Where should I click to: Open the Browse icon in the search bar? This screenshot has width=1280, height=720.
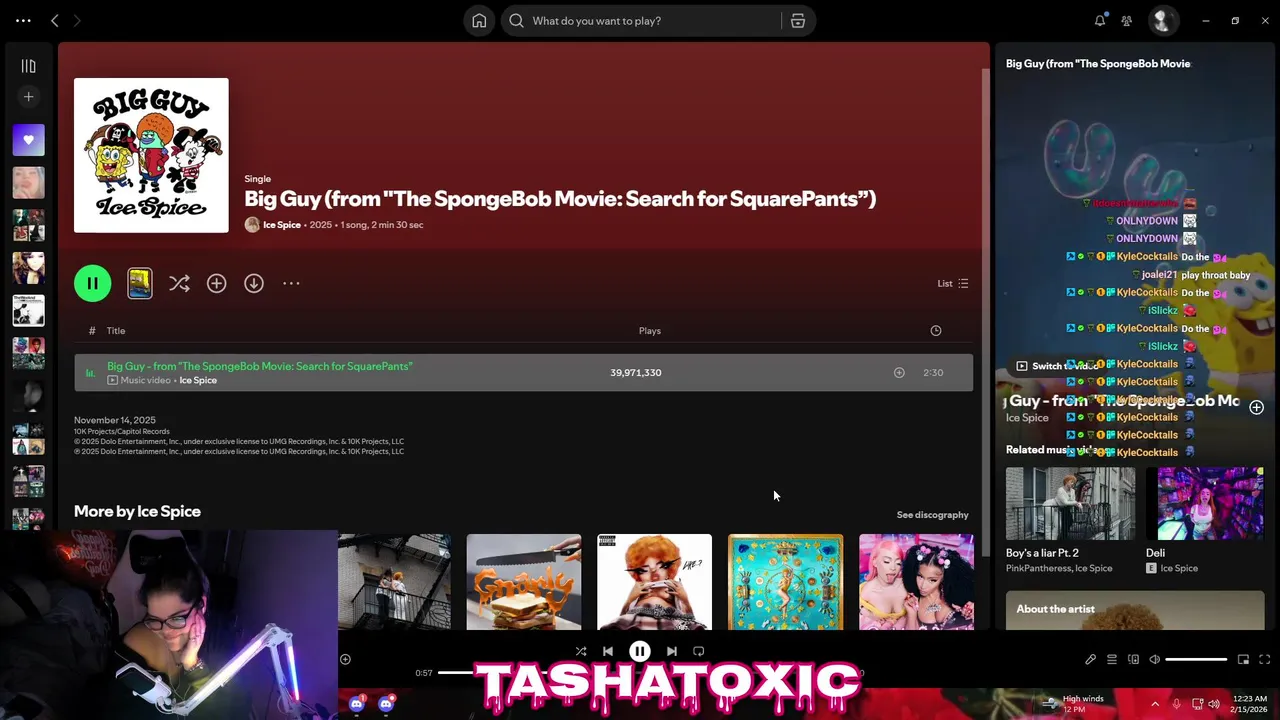(798, 20)
